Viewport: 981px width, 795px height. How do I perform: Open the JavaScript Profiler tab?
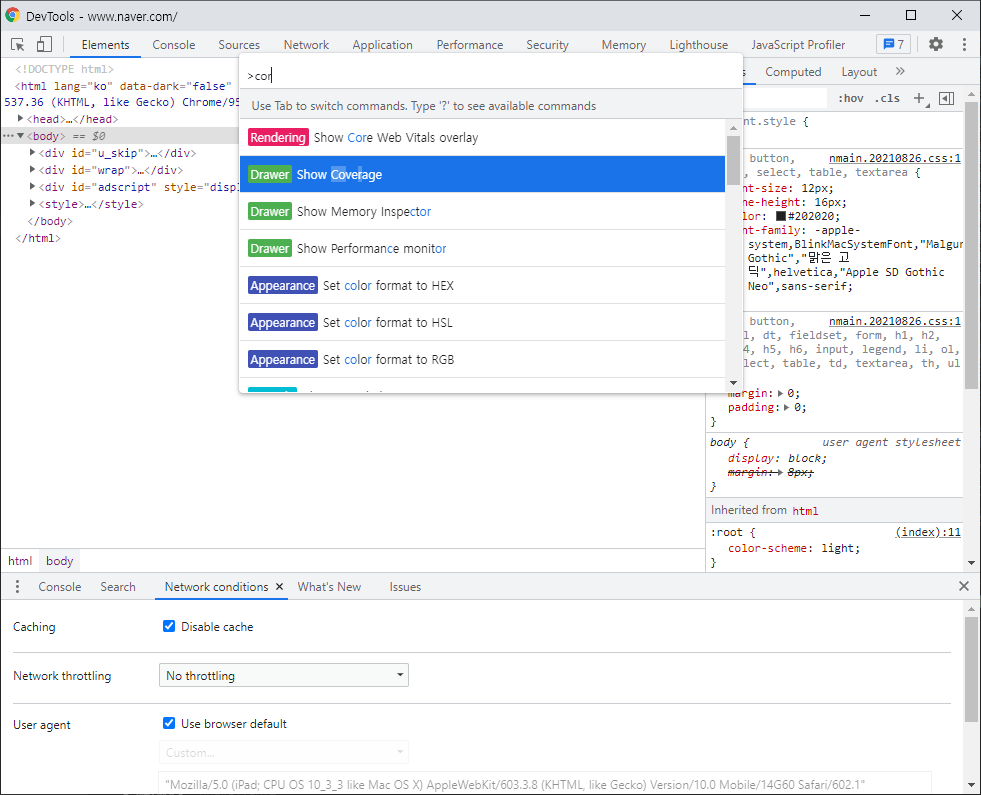pyautogui.click(x=798, y=45)
